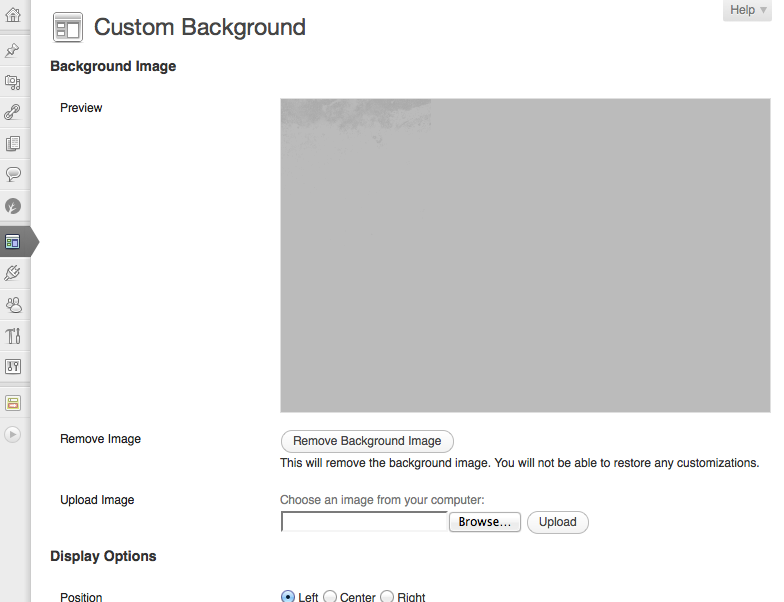This screenshot has height=602, width=784.
Task: Open the Dashboard home icon
Action: tap(13, 14)
